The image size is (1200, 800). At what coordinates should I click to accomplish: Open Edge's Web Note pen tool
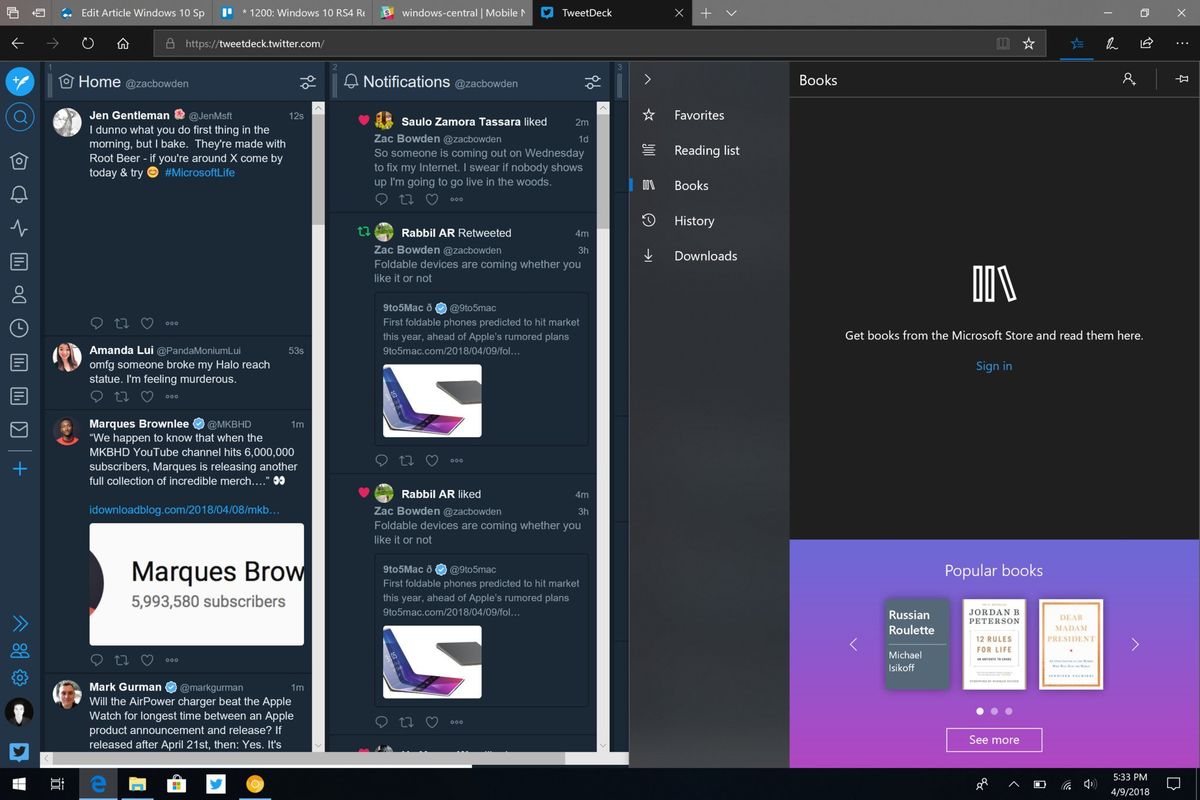[x=1111, y=42]
